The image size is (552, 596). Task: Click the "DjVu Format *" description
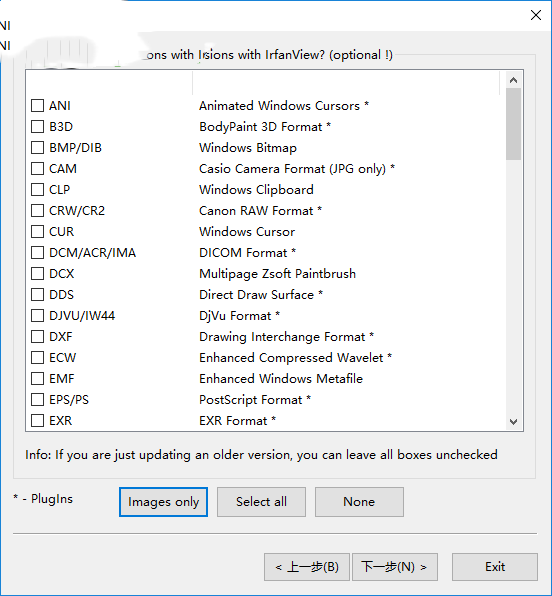click(x=240, y=315)
